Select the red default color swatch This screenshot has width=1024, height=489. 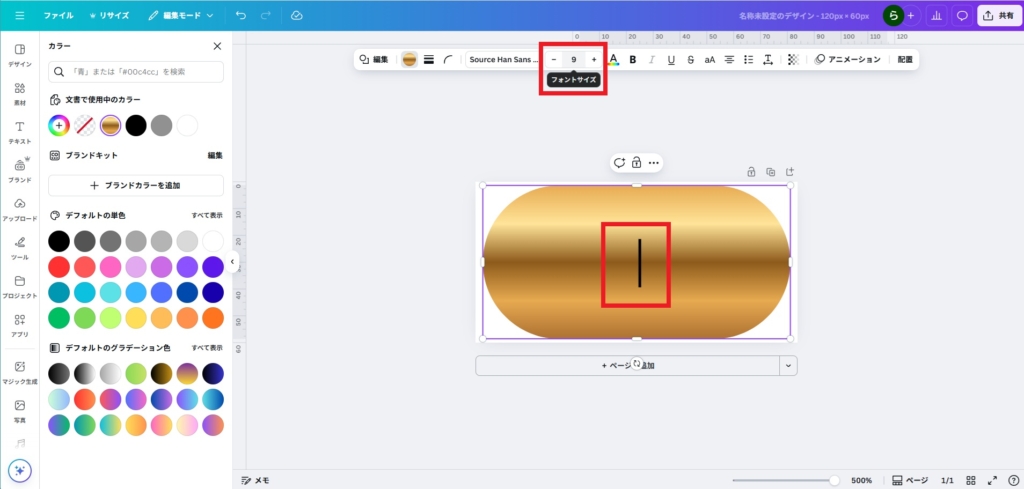click(x=59, y=267)
